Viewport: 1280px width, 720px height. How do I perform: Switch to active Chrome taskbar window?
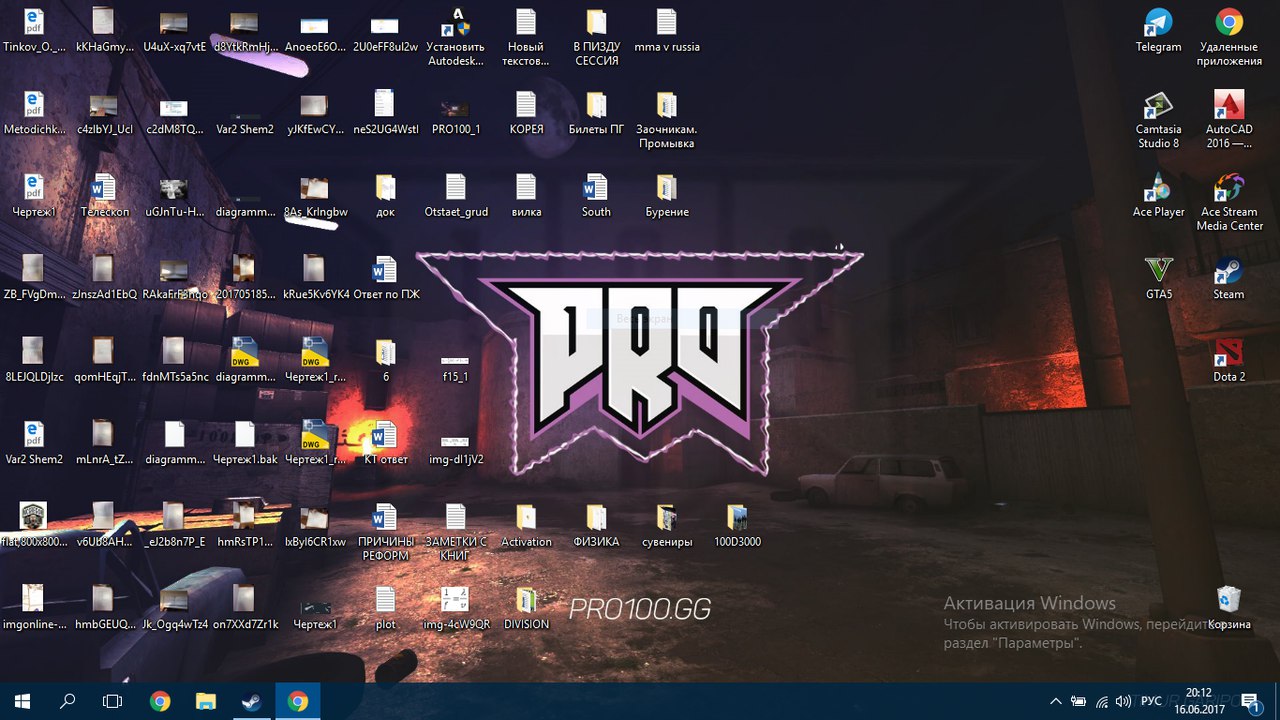297,701
